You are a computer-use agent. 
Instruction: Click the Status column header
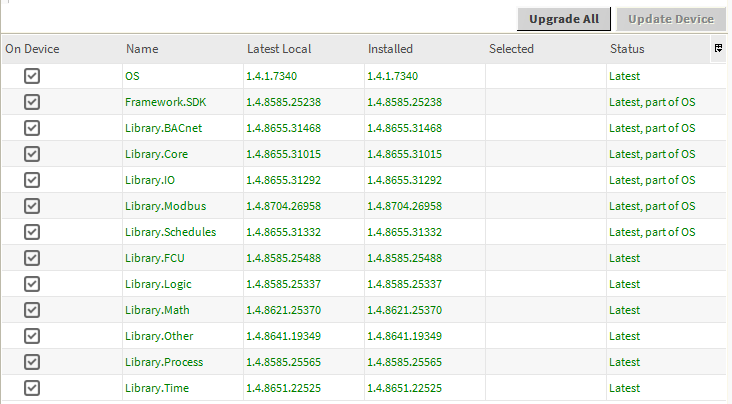626,49
